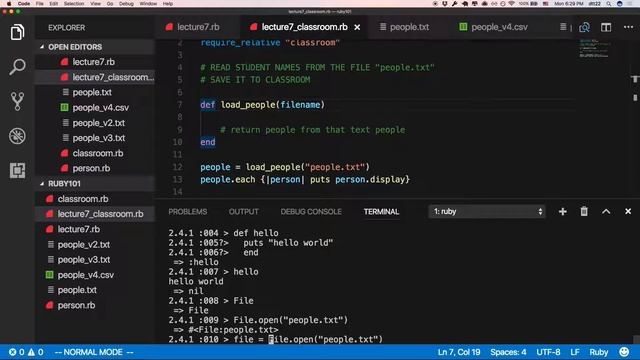The width and height of the screenshot is (640, 360).
Task: Open the Code application menu
Action: [x=24, y=4]
